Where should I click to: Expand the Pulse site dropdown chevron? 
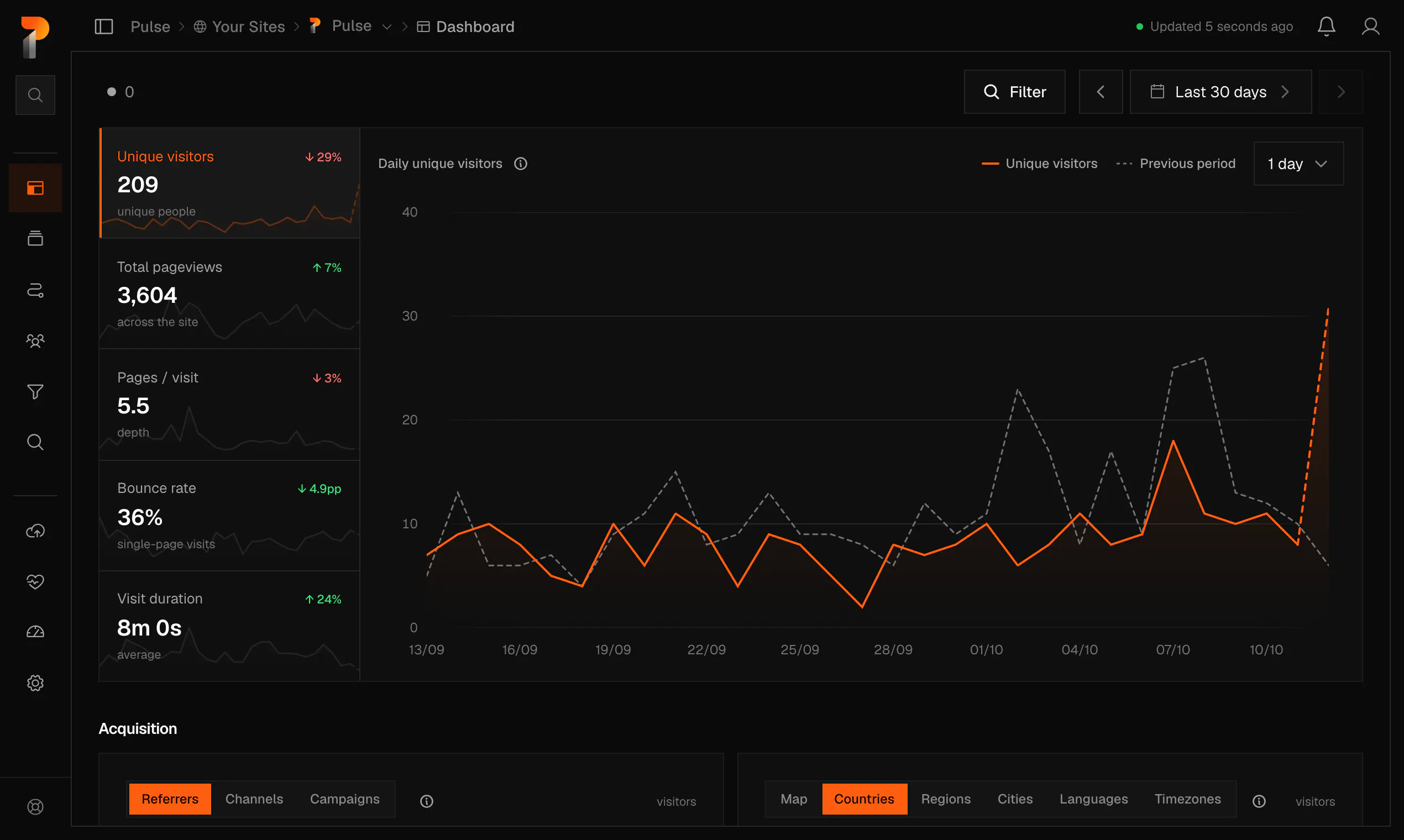pyautogui.click(x=387, y=27)
